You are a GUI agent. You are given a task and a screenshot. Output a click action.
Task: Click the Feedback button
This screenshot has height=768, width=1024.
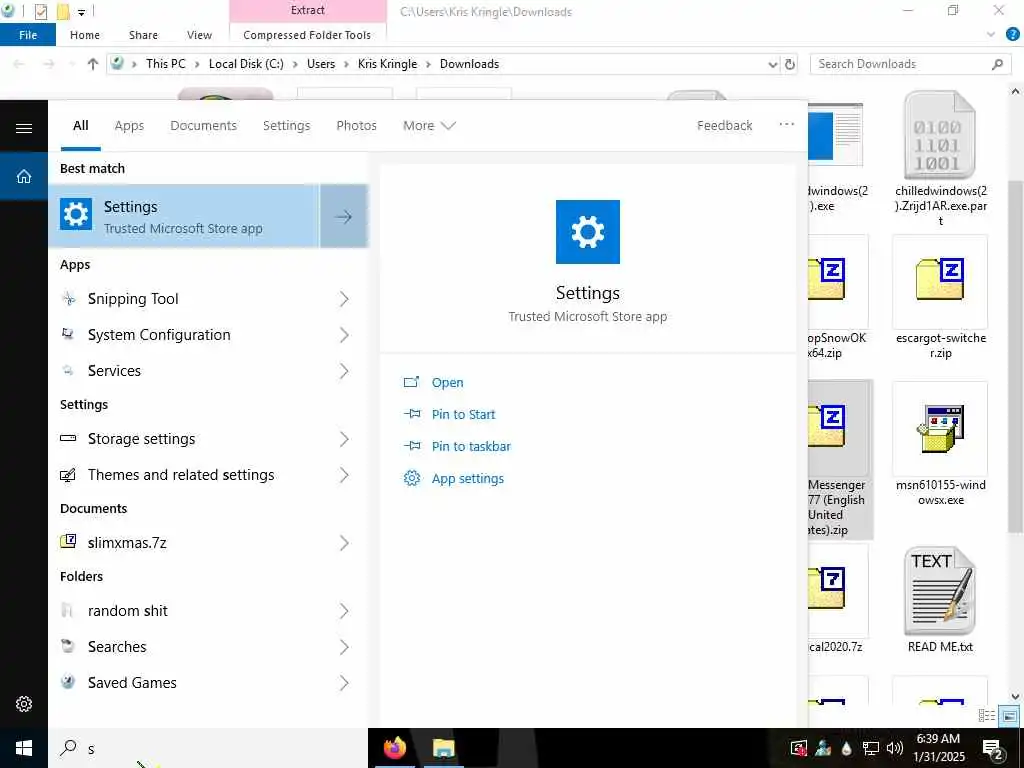(724, 125)
